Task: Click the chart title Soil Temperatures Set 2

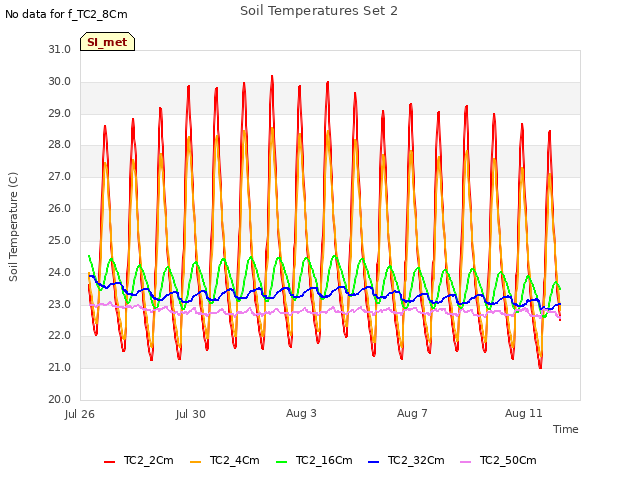Action: 319,11
